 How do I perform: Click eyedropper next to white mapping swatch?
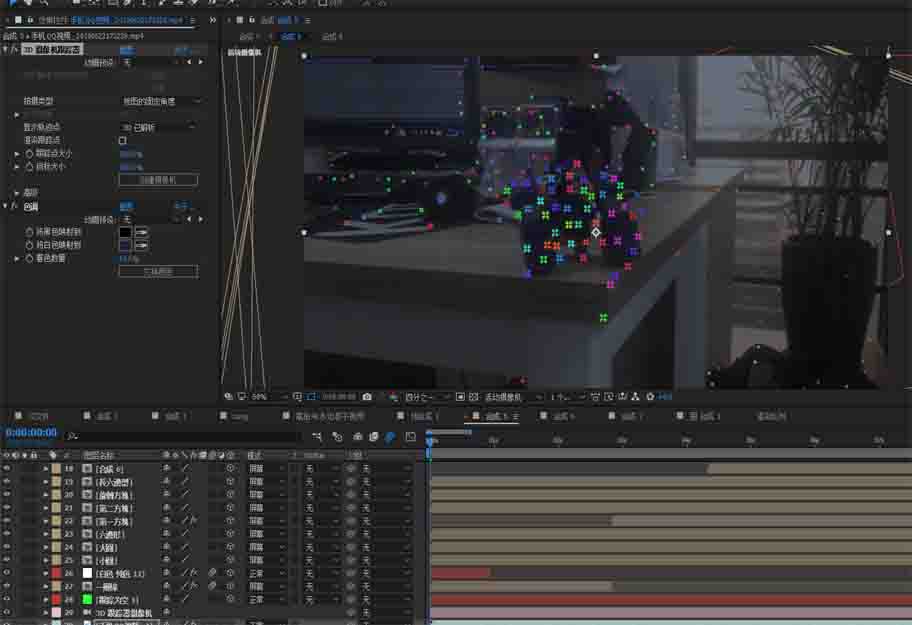click(142, 245)
